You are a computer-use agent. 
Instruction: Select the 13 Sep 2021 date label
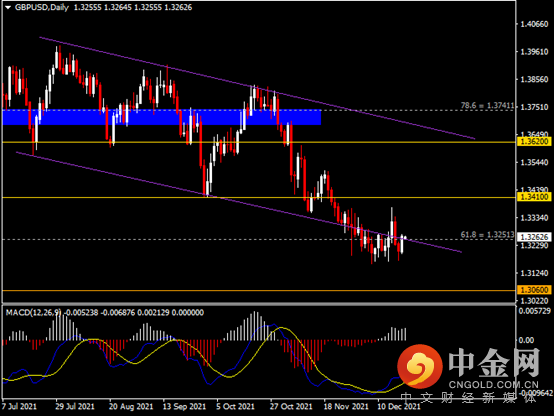184,406
